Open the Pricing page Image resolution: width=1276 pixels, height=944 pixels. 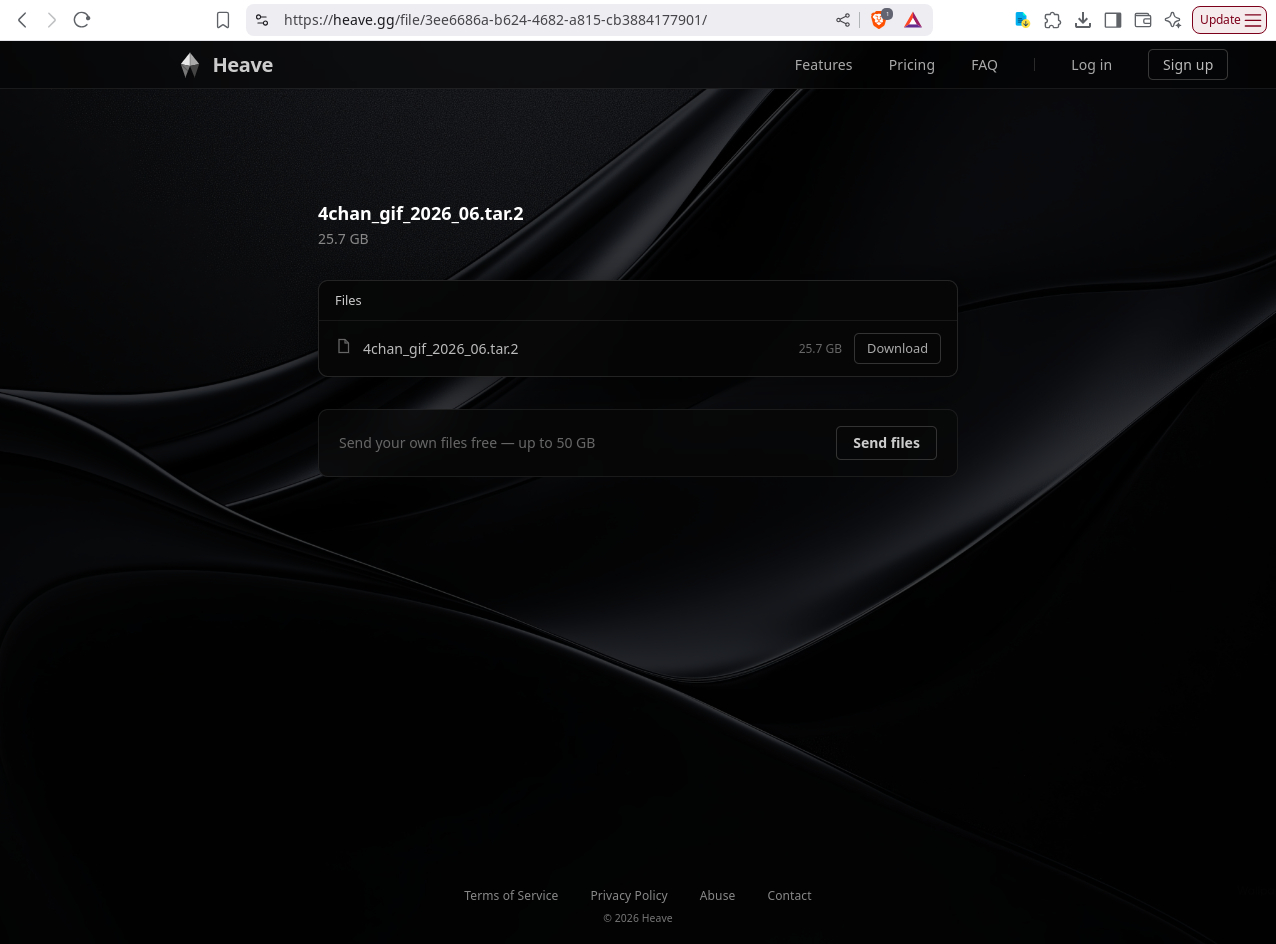click(911, 65)
